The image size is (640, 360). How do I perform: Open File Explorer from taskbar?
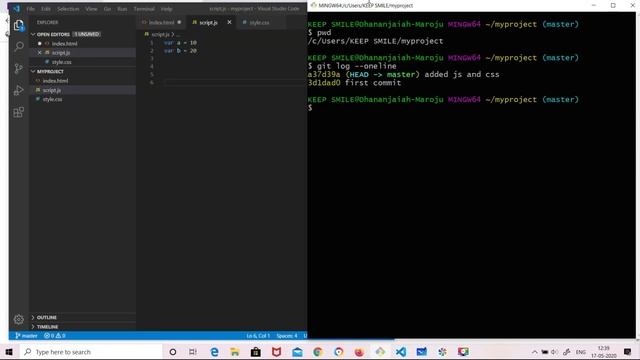tap(235, 352)
